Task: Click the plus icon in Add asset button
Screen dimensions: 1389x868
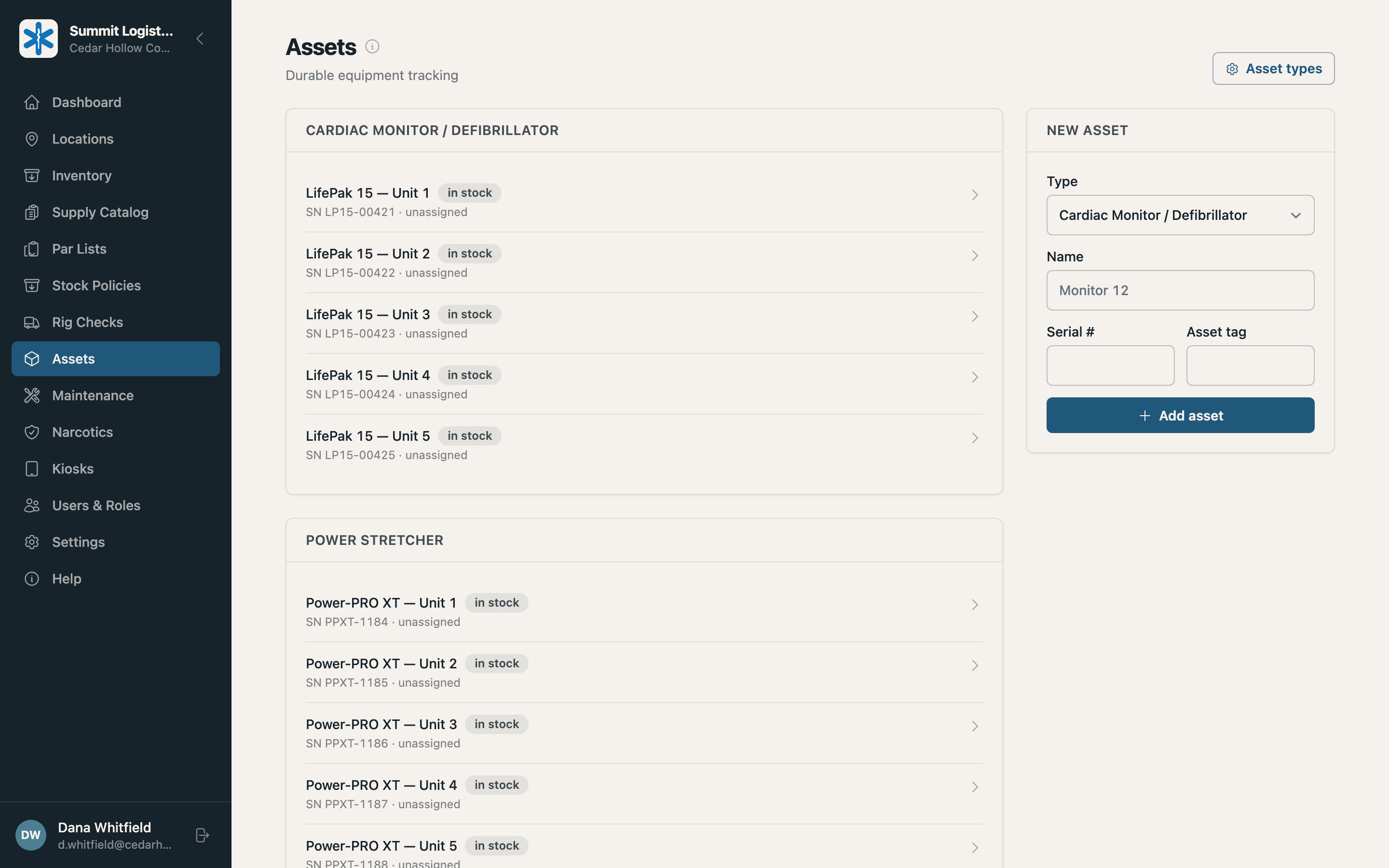Action: coord(1144,416)
